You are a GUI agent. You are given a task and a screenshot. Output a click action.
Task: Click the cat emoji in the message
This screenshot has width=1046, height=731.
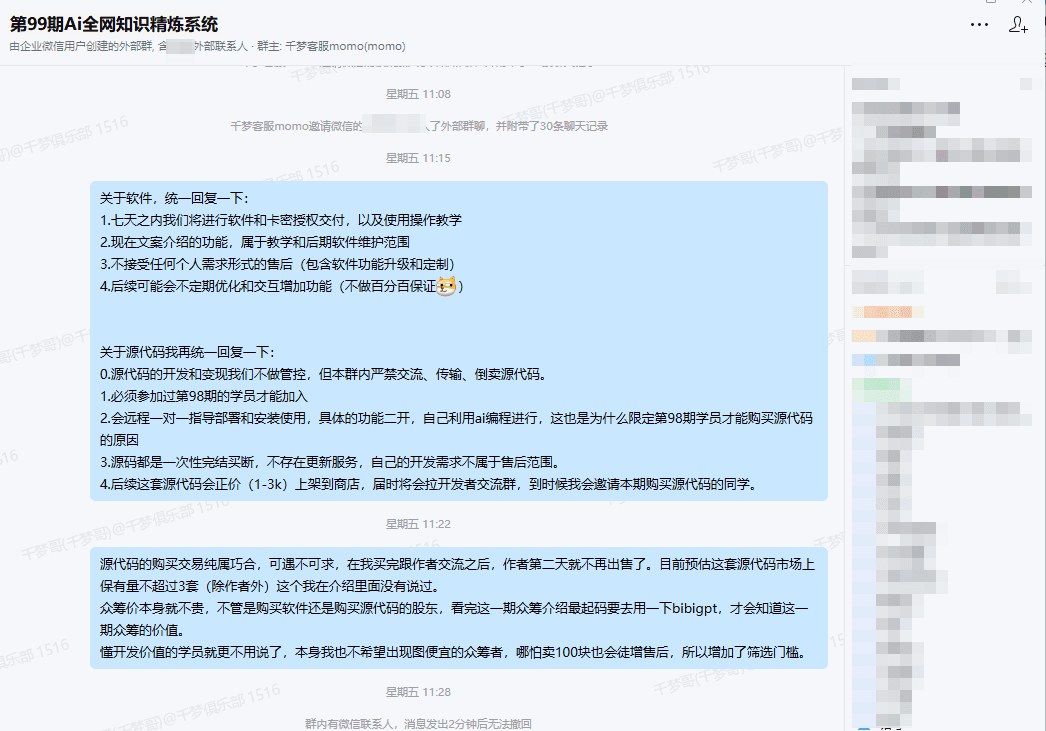click(x=446, y=286)
